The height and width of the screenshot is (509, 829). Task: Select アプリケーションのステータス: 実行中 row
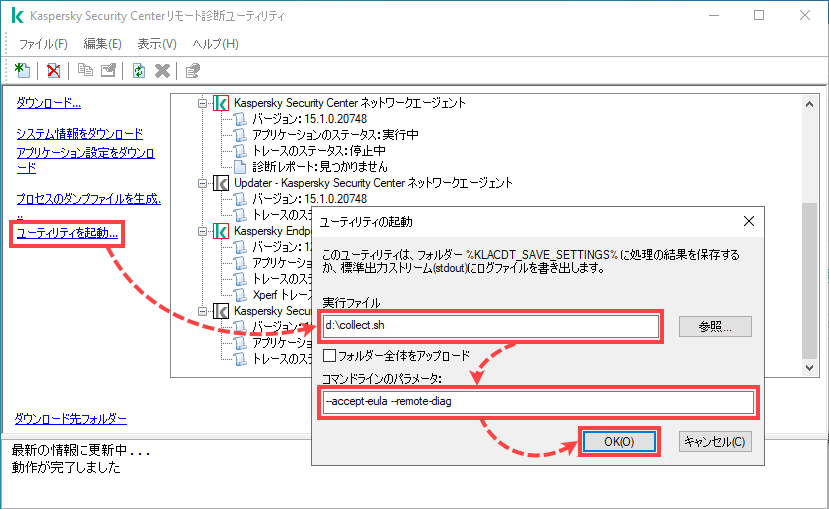pos(335,135)
